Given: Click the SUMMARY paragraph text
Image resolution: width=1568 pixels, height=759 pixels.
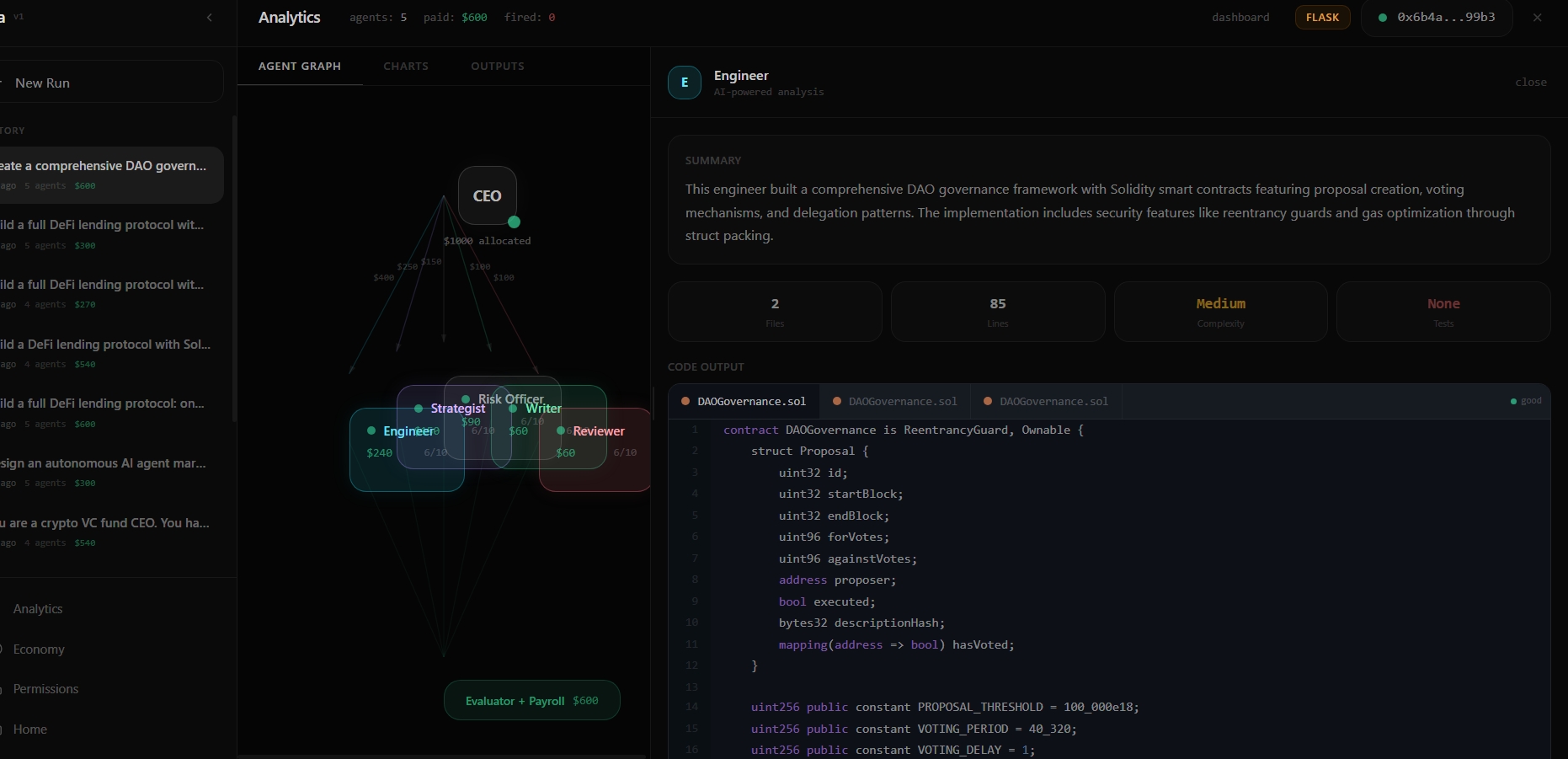Looking at the screenshot, I should pyautogui.click(x=1100, y=212).
